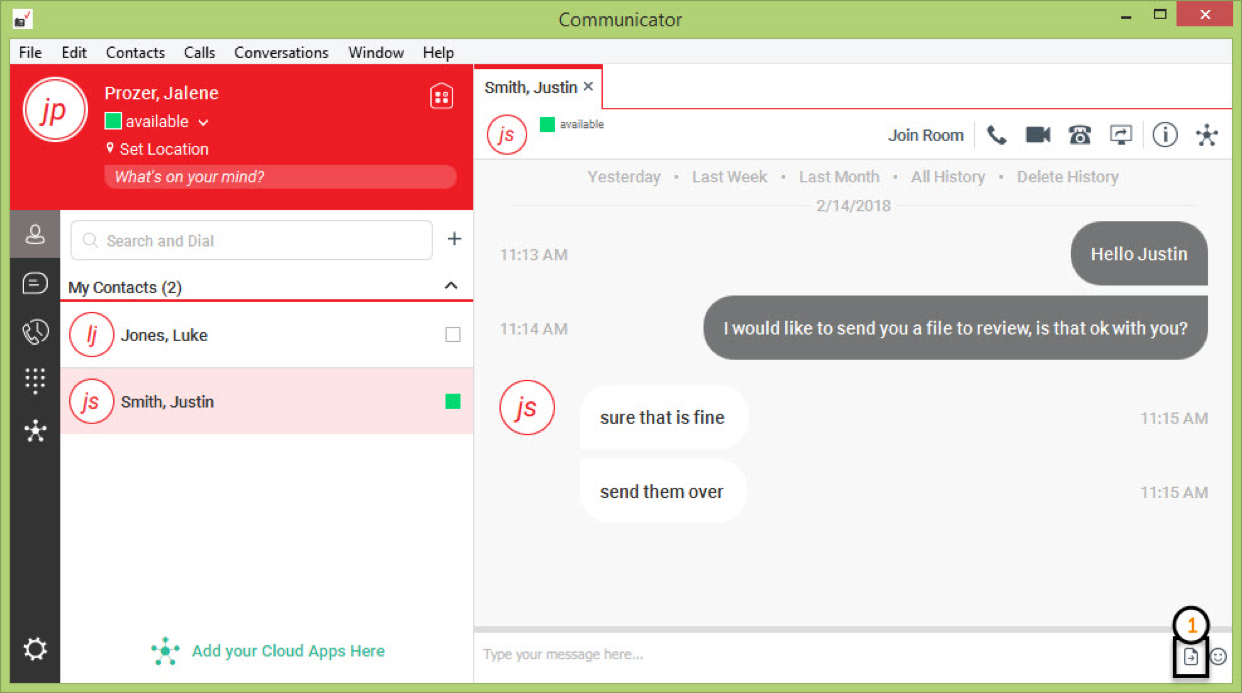Open the Chat messages sidebar icon
Viewport: 1242px width, 693px height.
pos(35,284)
